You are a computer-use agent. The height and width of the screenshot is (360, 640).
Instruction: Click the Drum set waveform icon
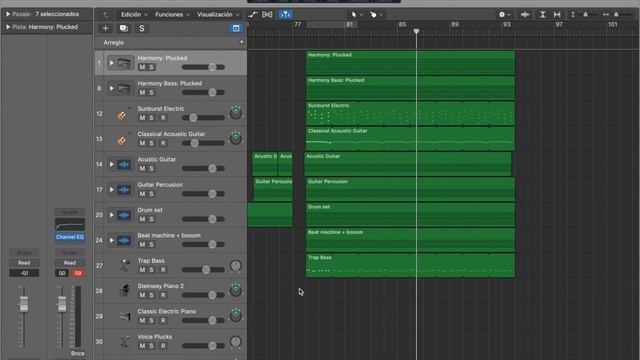click(x=124, y=215)
